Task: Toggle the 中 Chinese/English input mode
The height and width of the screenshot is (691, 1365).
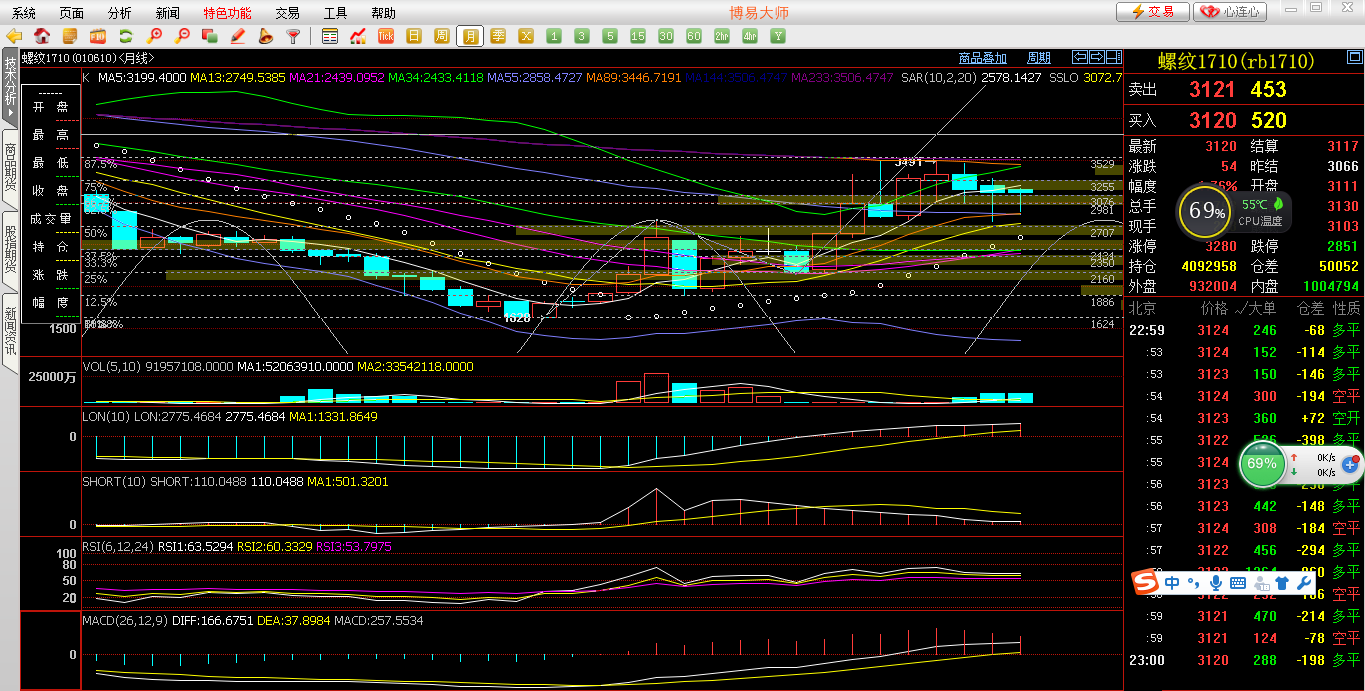Action: coord(1172,582)
